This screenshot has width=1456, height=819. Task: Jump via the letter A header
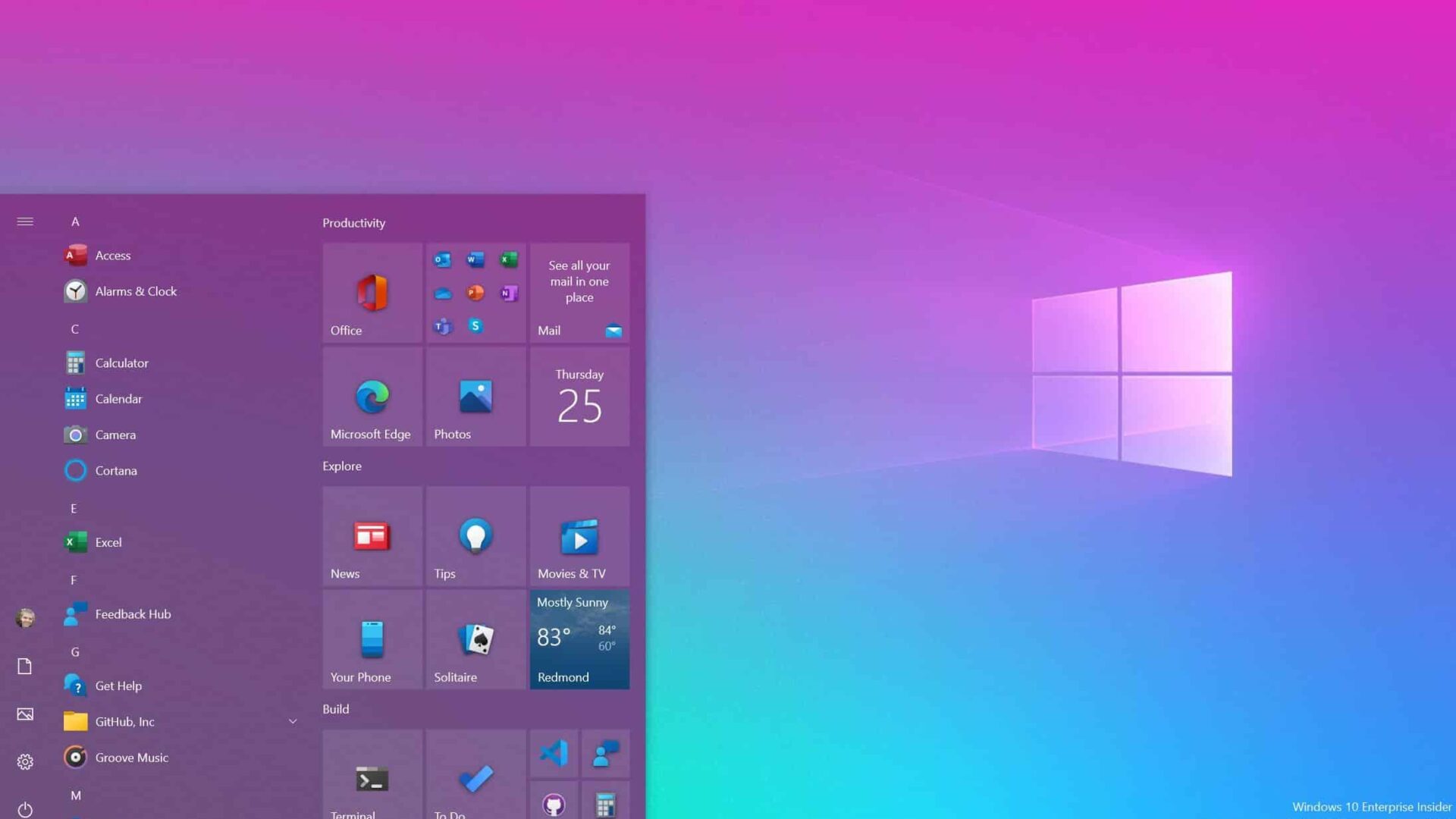click(x=75, y=221)
